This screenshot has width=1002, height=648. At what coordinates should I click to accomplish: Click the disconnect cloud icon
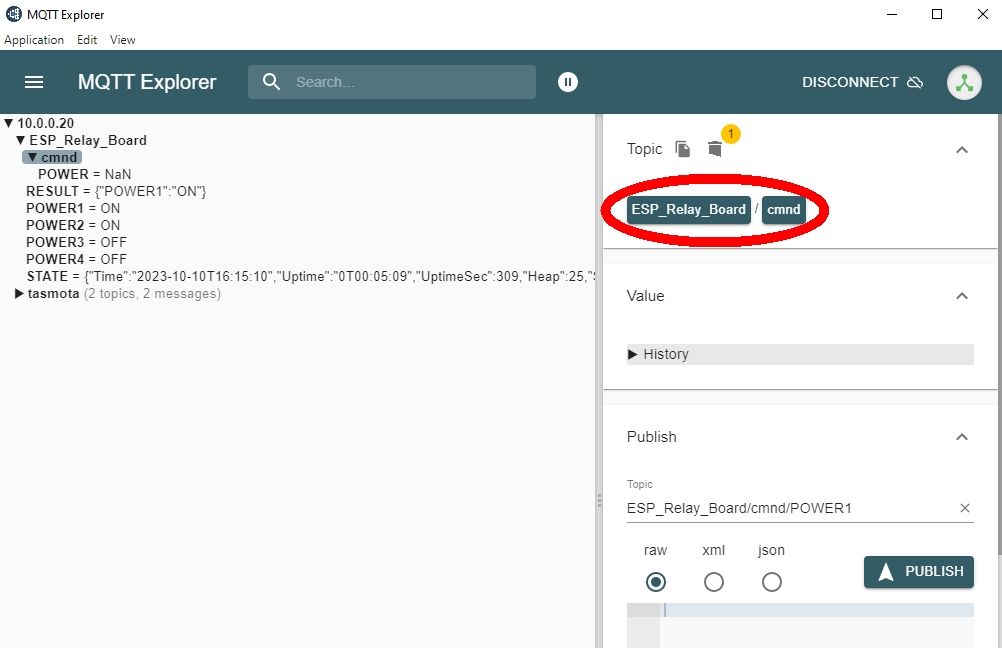pyautogui.click(x=915, y=82)
